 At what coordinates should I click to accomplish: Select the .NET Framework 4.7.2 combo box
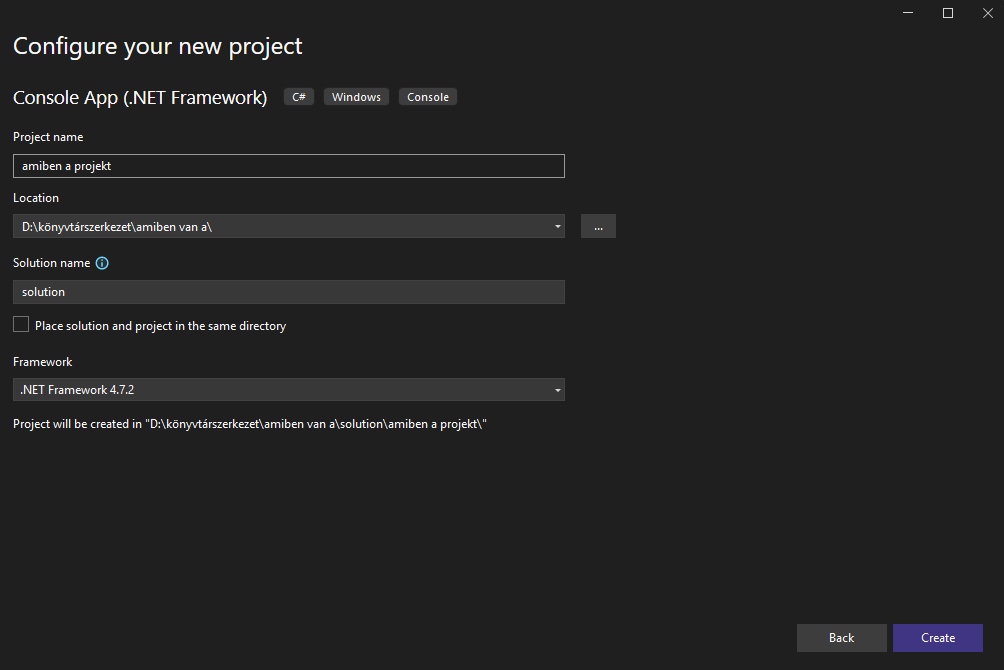pos(280,390)
